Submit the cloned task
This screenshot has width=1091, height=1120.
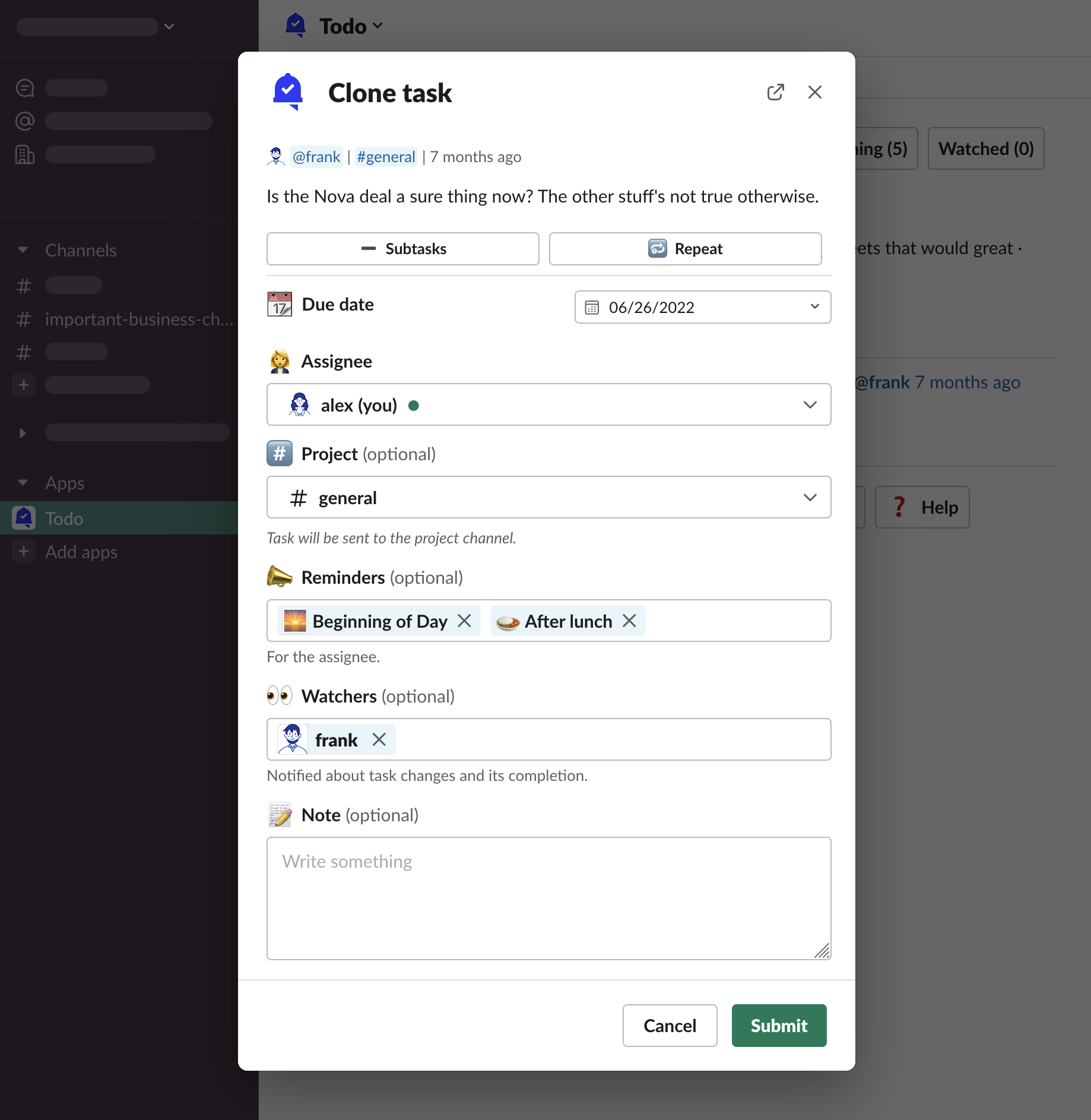[778, 1025]
